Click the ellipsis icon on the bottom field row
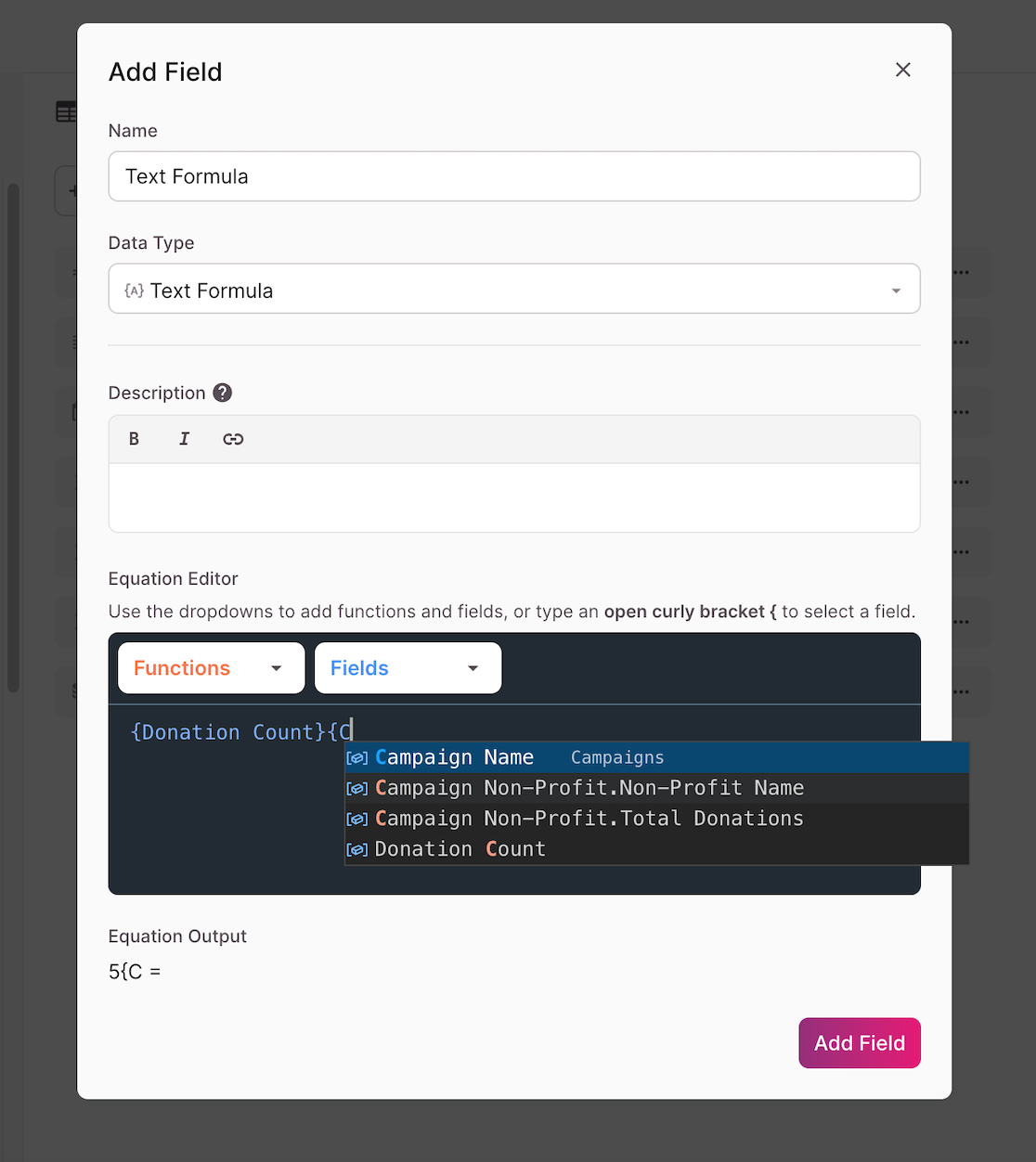The image size is (1036, 1162). pyautogui.click(x=961, y=691)
